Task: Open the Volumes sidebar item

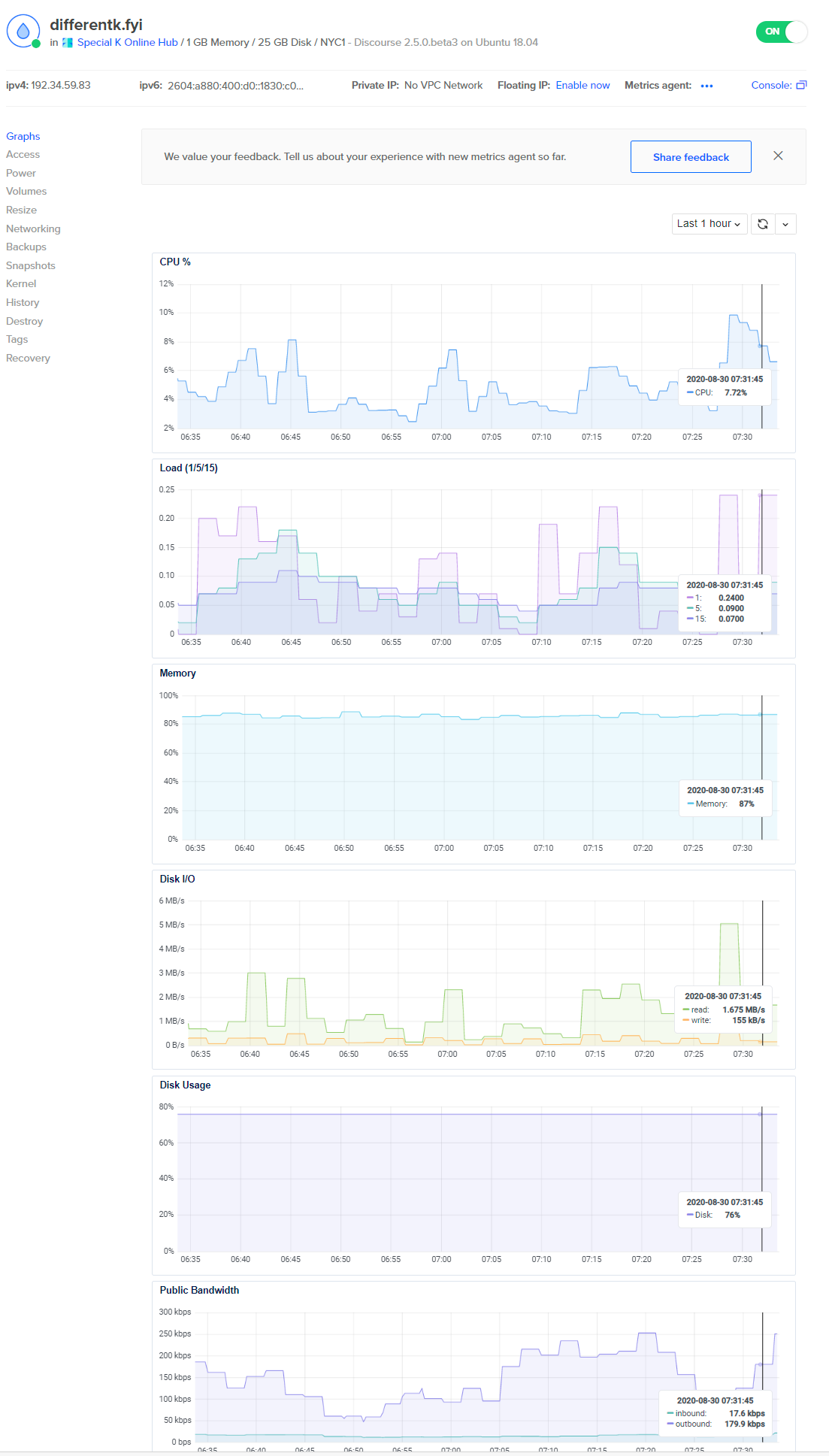Action: (x=26, y=192)
